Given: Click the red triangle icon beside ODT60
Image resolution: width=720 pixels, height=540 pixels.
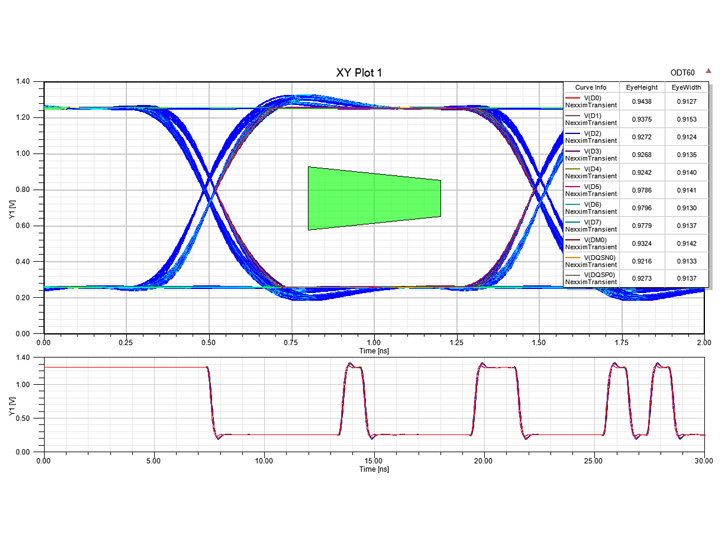Looking at the screenshot, I should [x=708, y=72].
